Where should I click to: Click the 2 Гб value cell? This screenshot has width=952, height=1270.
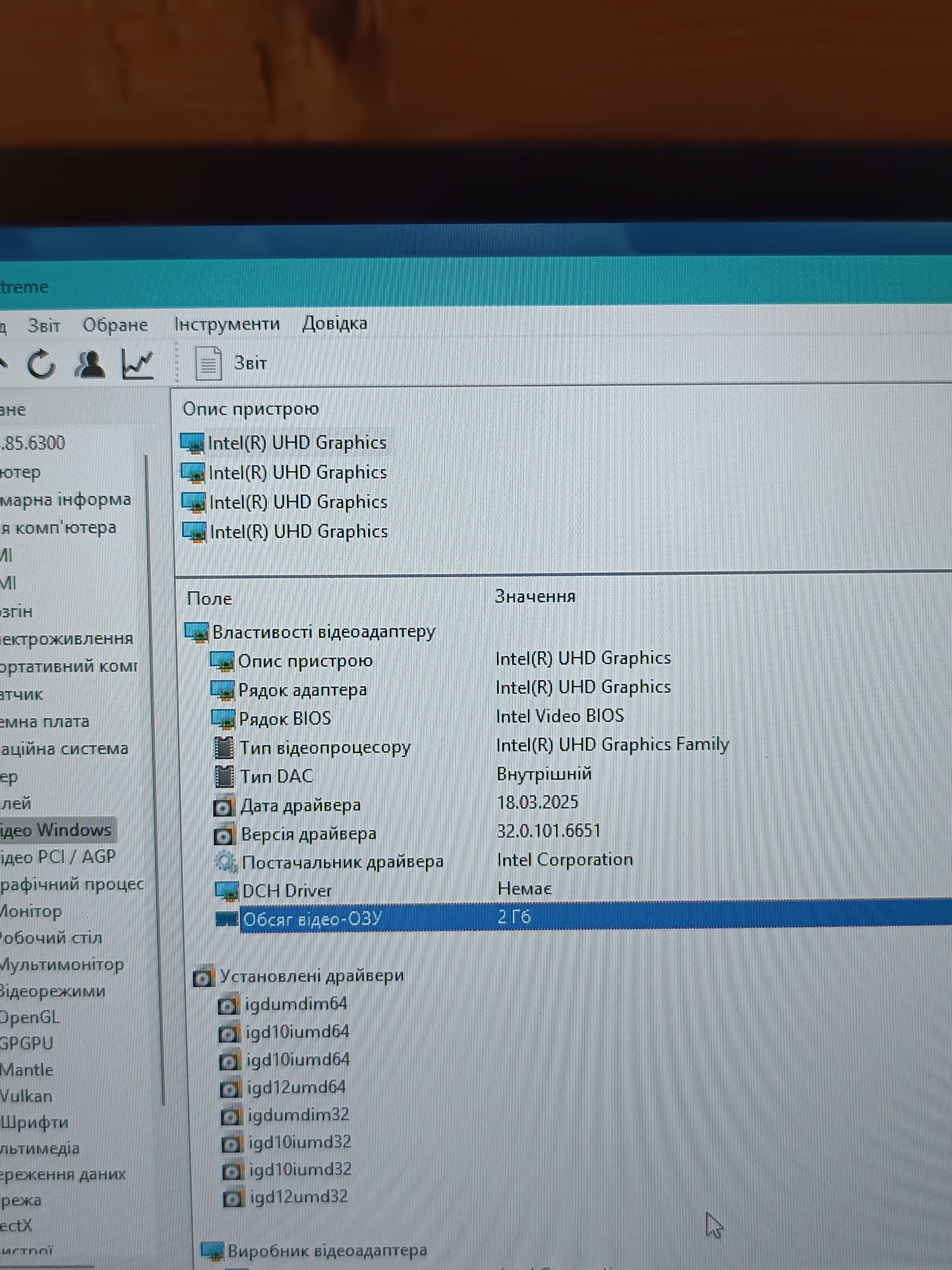point(514,916)
